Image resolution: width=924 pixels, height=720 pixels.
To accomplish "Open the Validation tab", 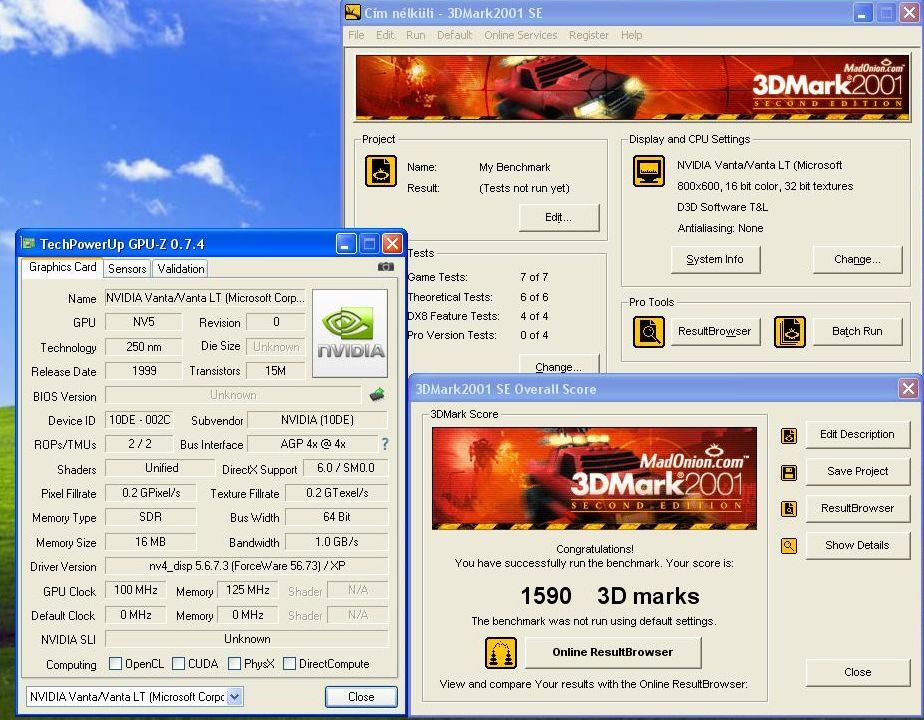I will pyautogui.click(x=181, y=269).
